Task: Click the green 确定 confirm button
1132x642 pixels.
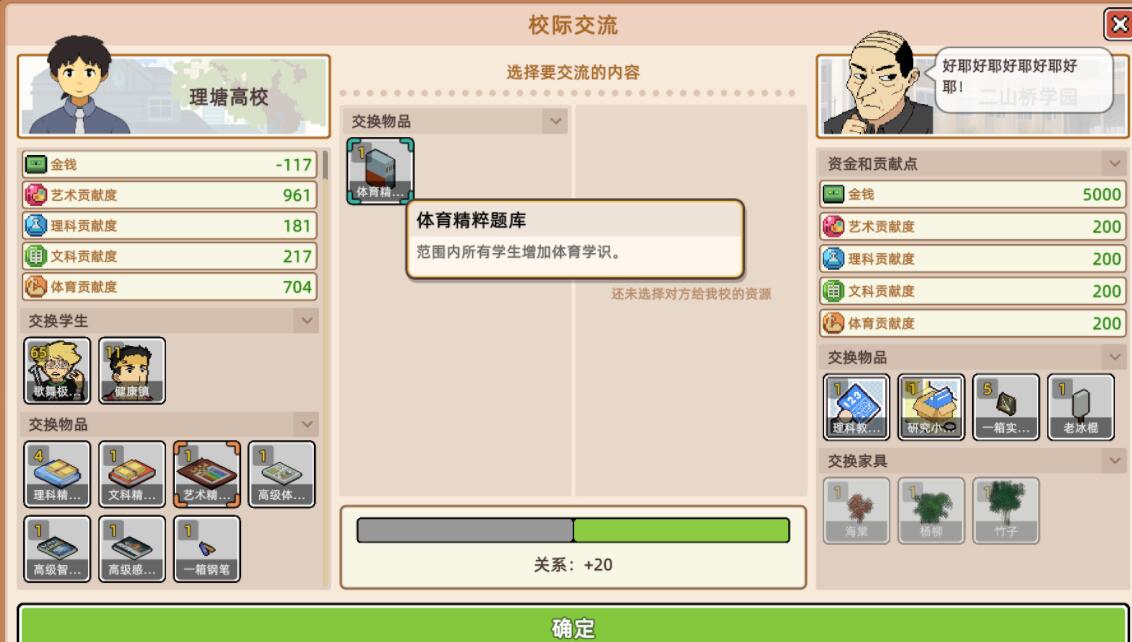Action: (573, 625)
